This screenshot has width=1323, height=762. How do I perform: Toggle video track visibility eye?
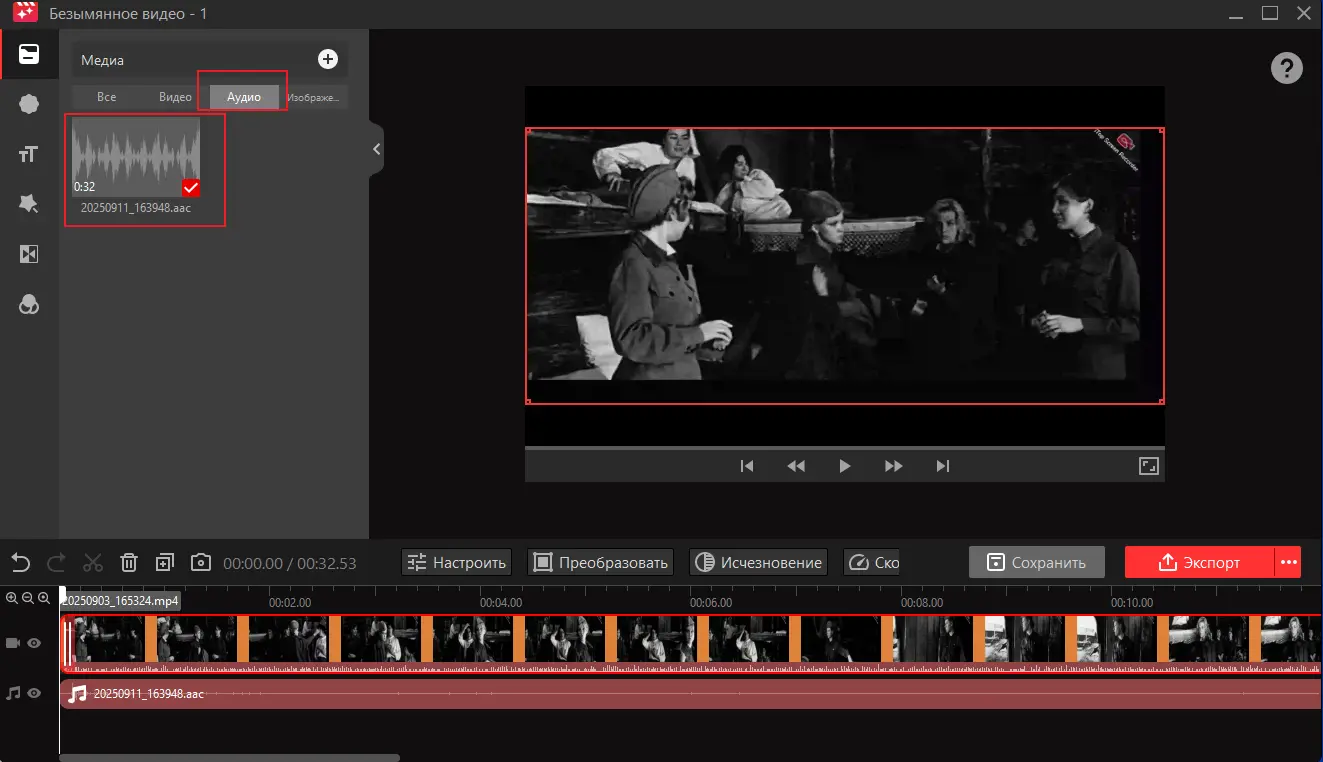pyautogui.click(x=34, y=643)
